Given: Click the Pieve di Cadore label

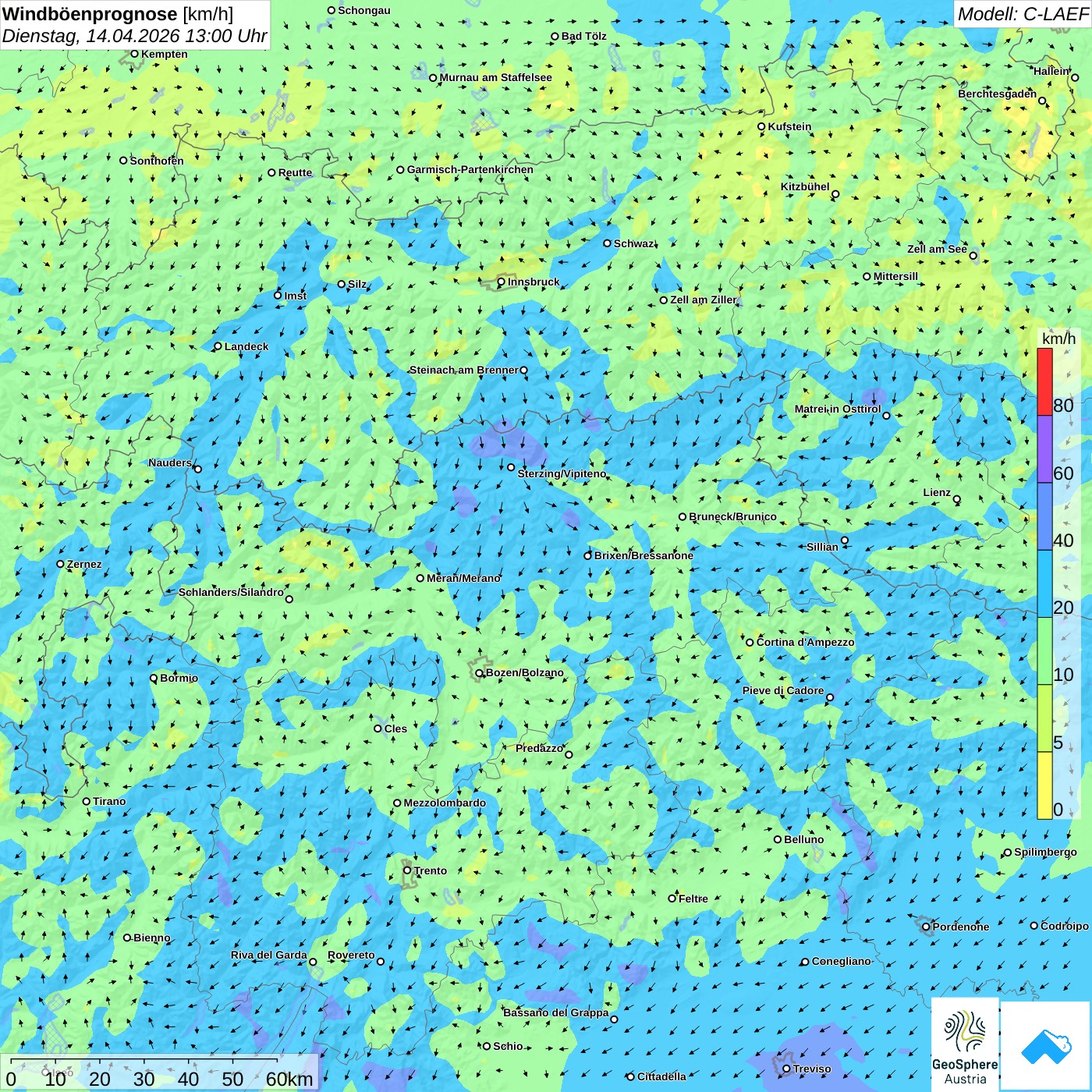Looking at the screenshot, I should 783,690.
